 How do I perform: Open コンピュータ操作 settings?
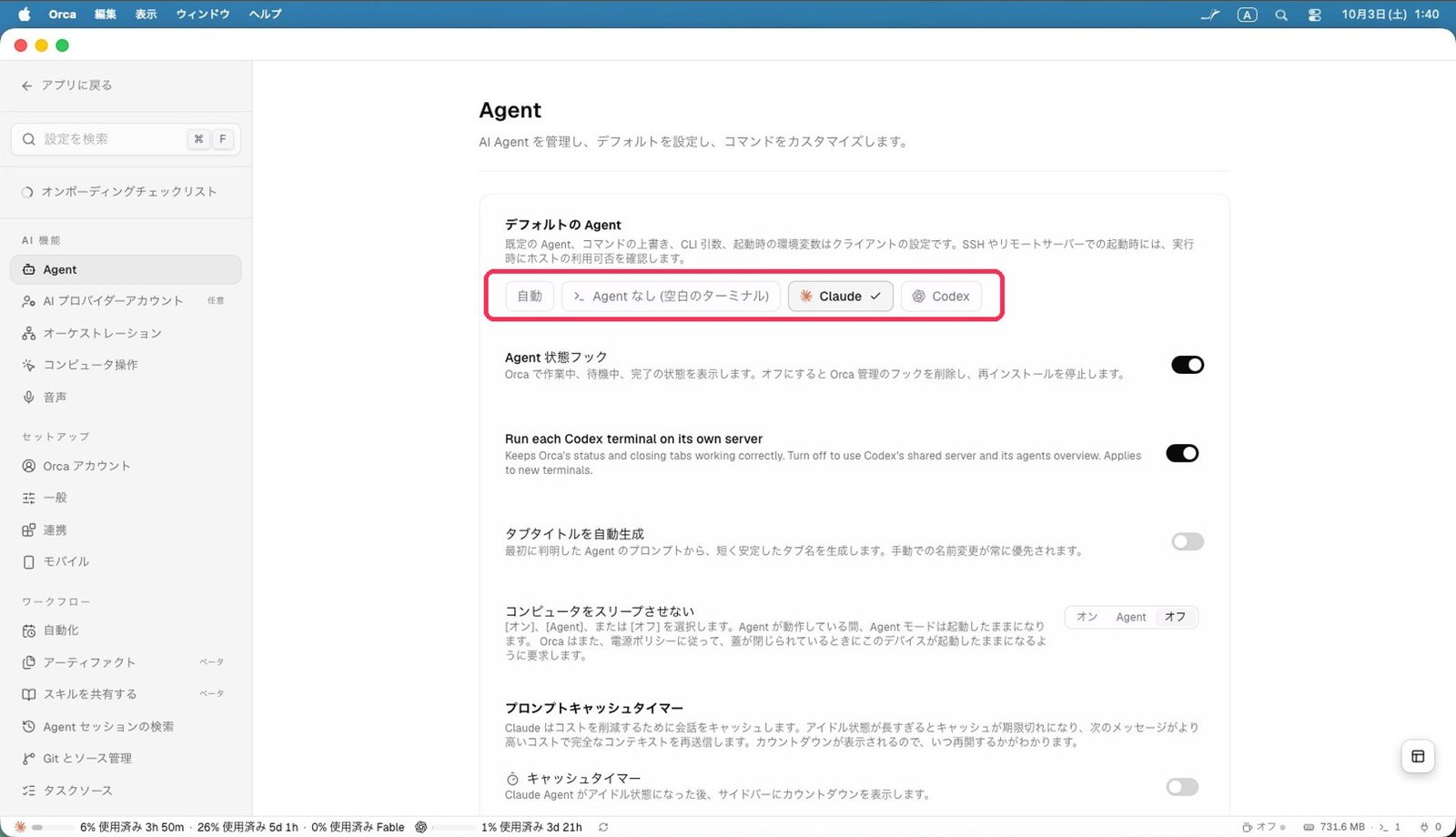(x=126, y=365)
